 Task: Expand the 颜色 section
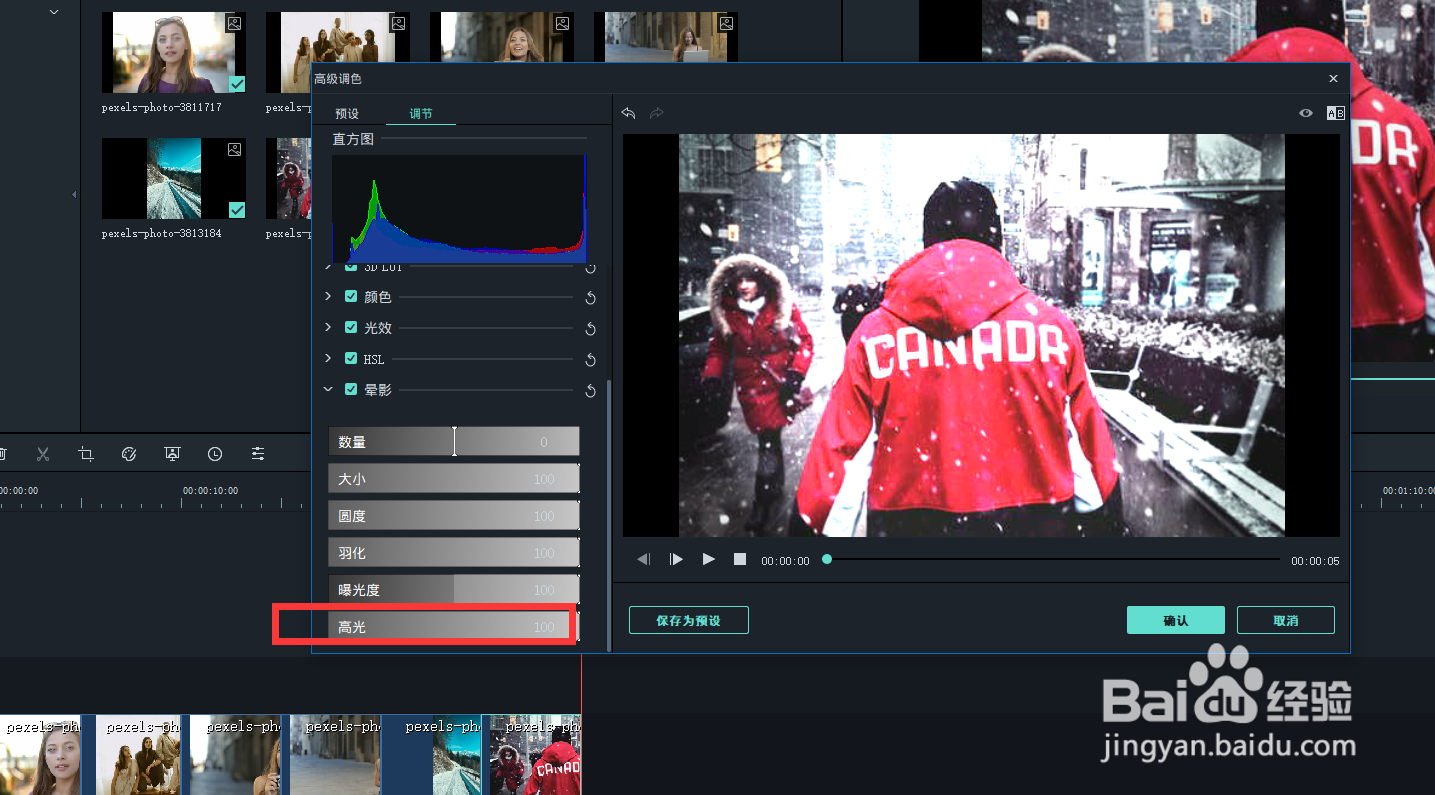[x=328, y=297]
